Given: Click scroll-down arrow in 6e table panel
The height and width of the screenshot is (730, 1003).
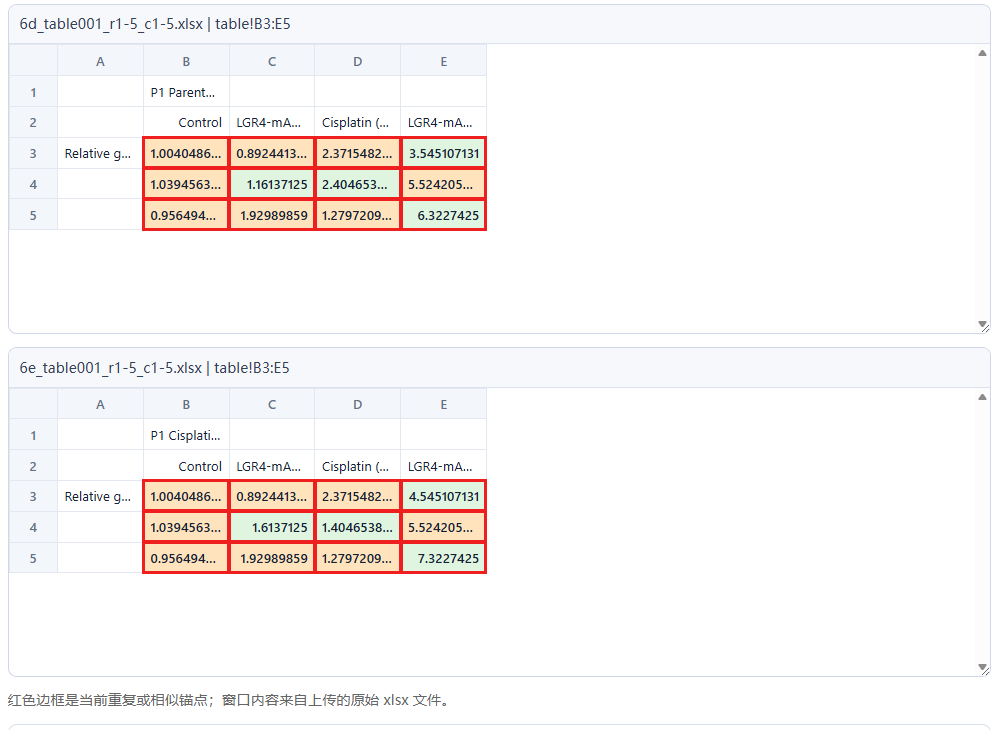Looking at the screenshot, I should point(983,667).
